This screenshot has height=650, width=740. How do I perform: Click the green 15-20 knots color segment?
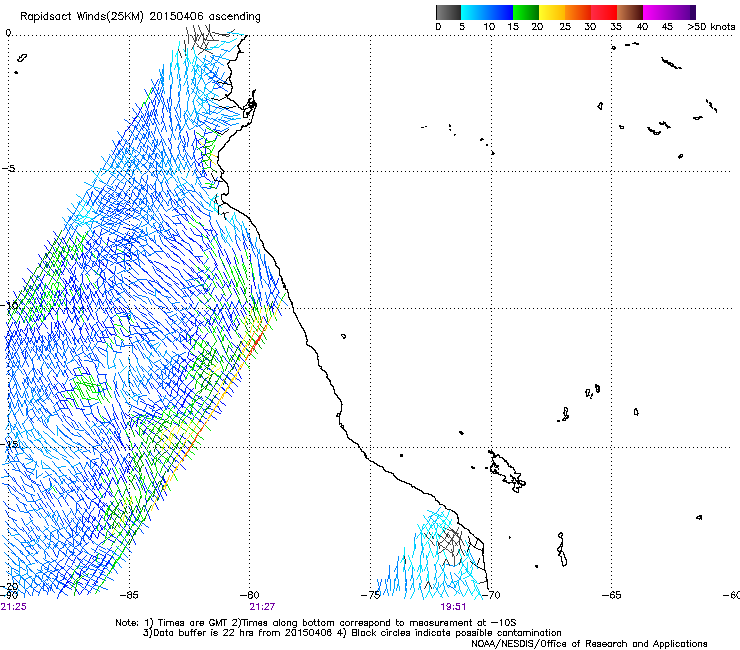coord(526,12)
